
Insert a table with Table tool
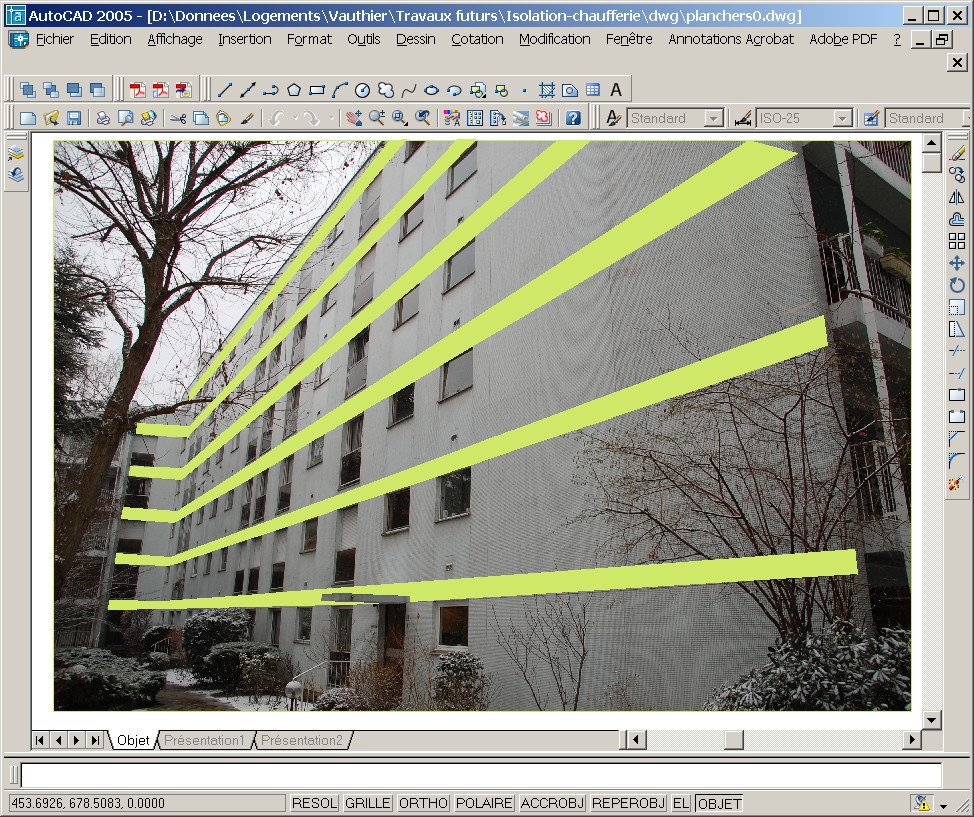(x=593, y=90)
